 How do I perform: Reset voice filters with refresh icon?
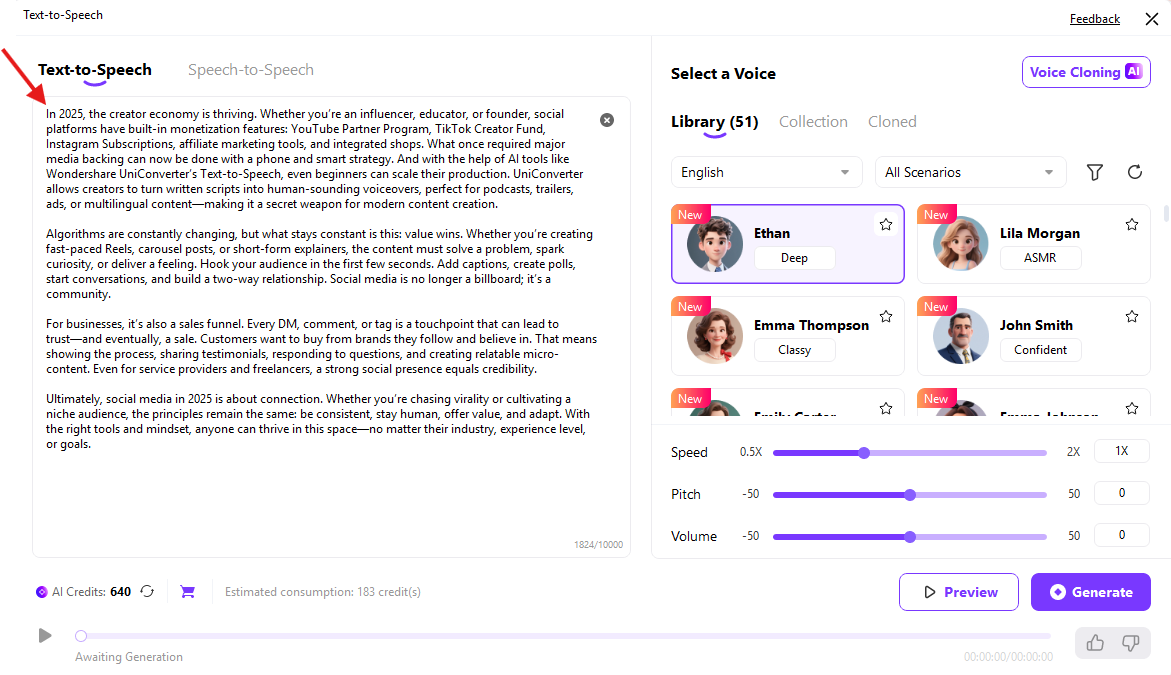point(1134,172)
